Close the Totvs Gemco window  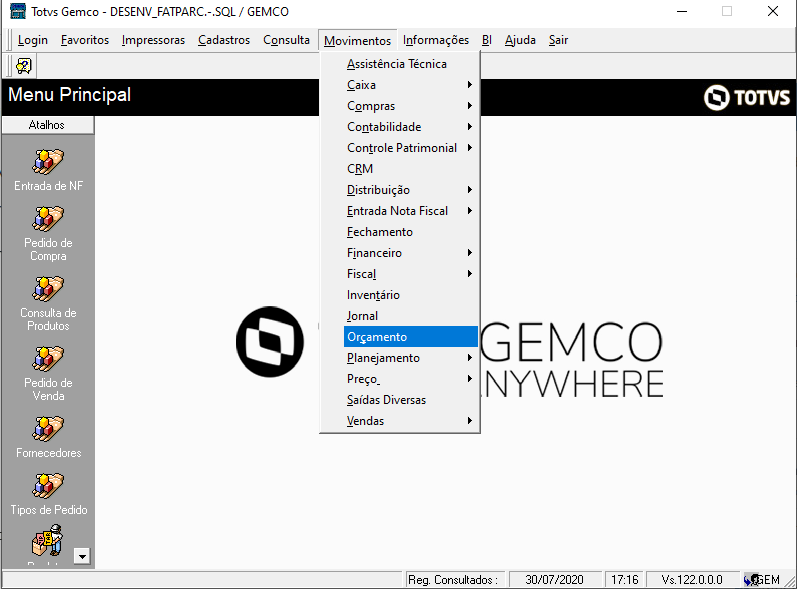tap(773, 11)
